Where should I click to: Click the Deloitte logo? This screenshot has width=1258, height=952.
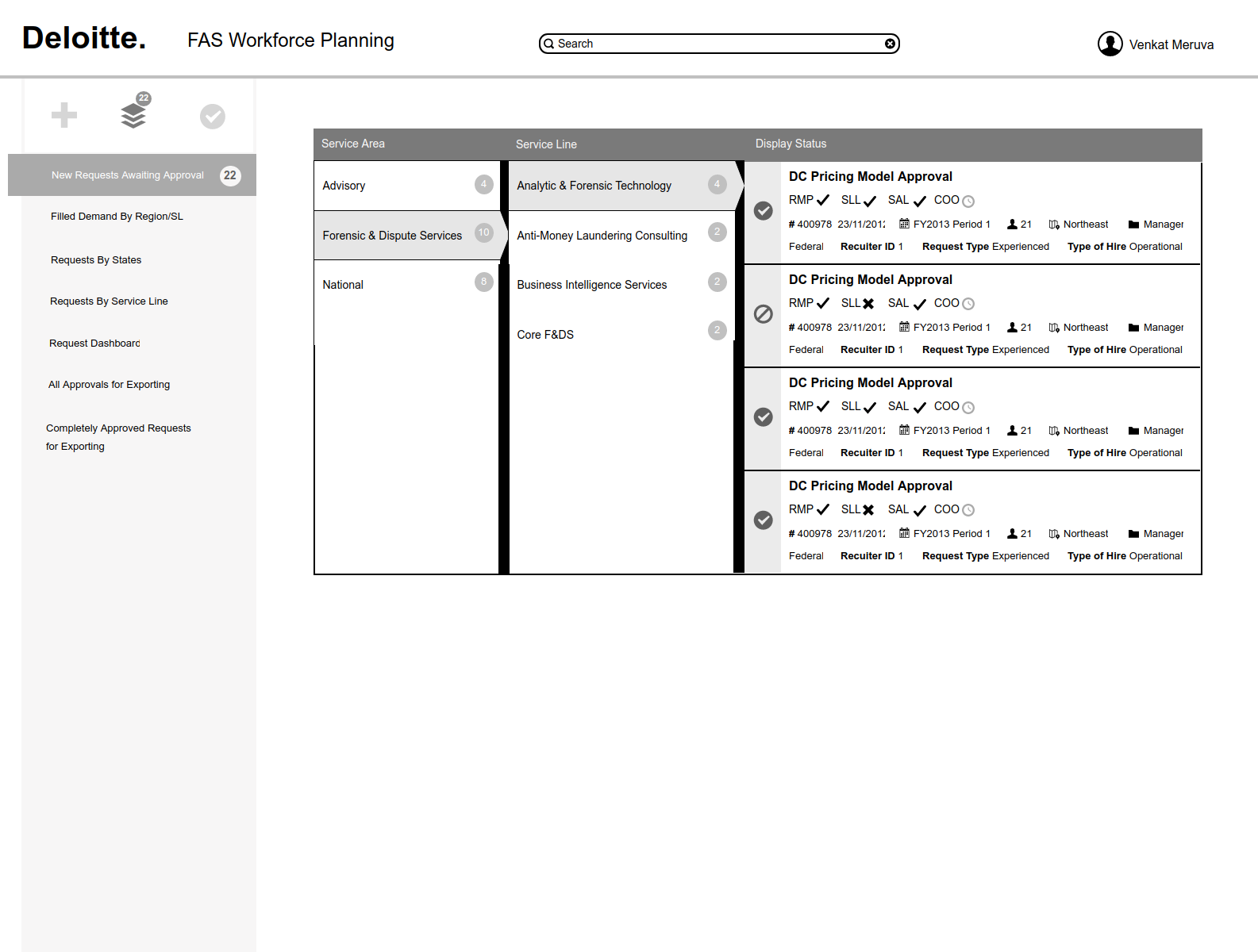pyautogui.click(x=84, y=38)
